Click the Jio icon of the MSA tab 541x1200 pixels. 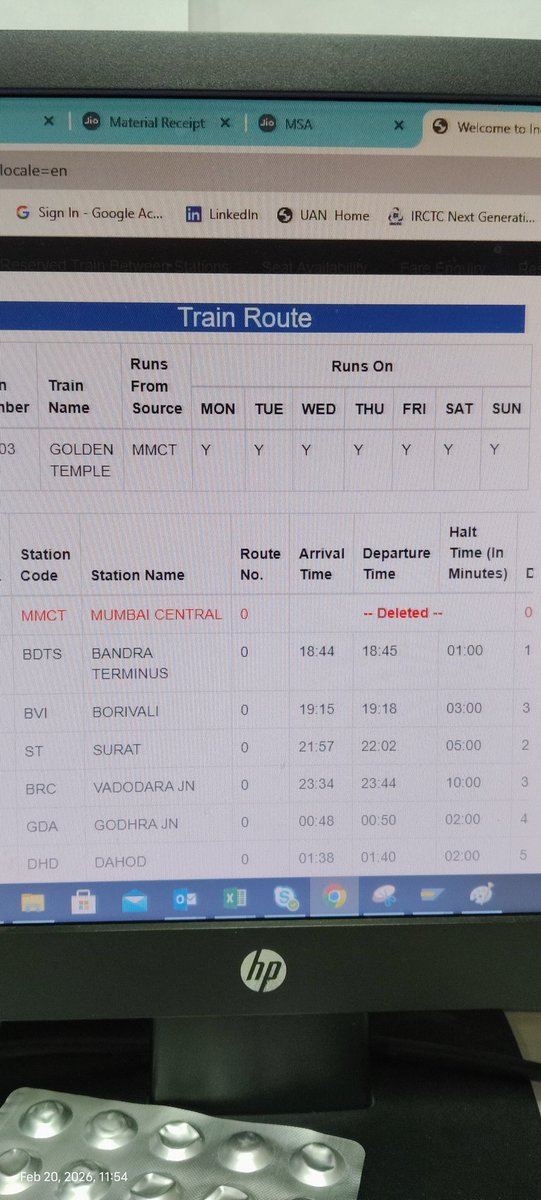point(267,123)
